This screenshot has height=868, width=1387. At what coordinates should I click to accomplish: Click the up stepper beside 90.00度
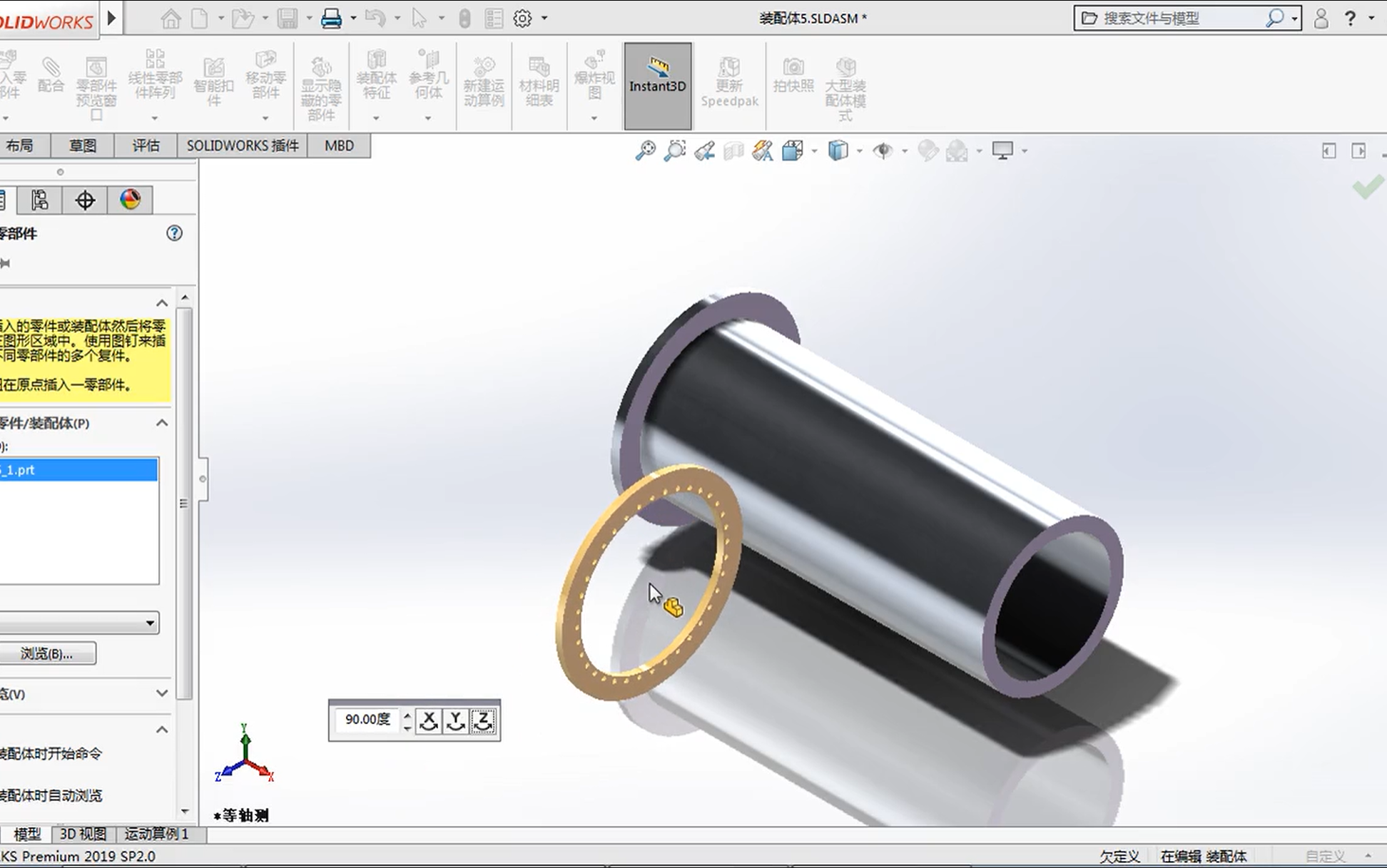407,715
